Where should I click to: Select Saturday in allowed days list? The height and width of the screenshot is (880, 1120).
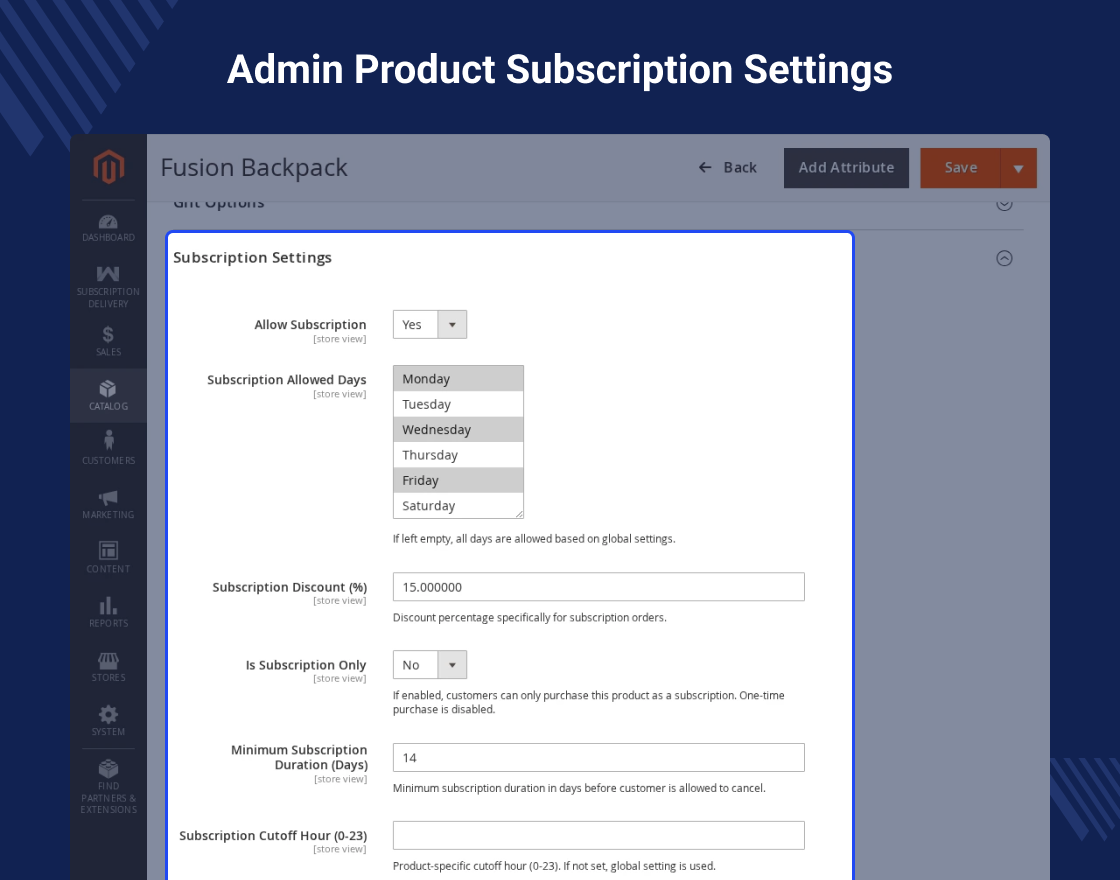coord(458,506)
